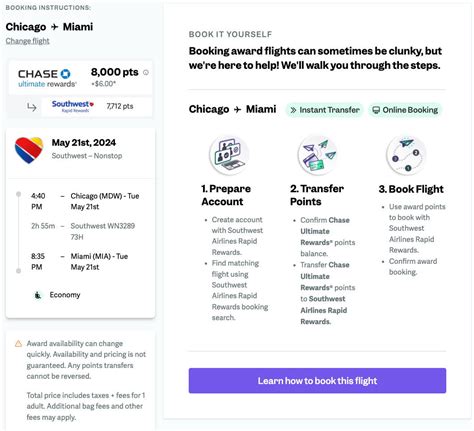Click the Change flight link

click(27, 41)
